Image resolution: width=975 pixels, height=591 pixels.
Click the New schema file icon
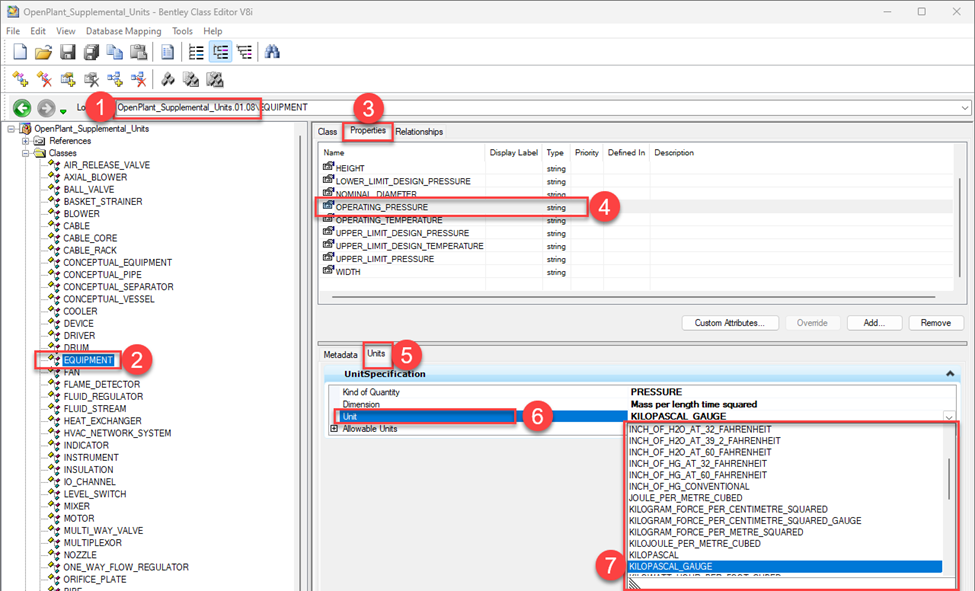20,52
